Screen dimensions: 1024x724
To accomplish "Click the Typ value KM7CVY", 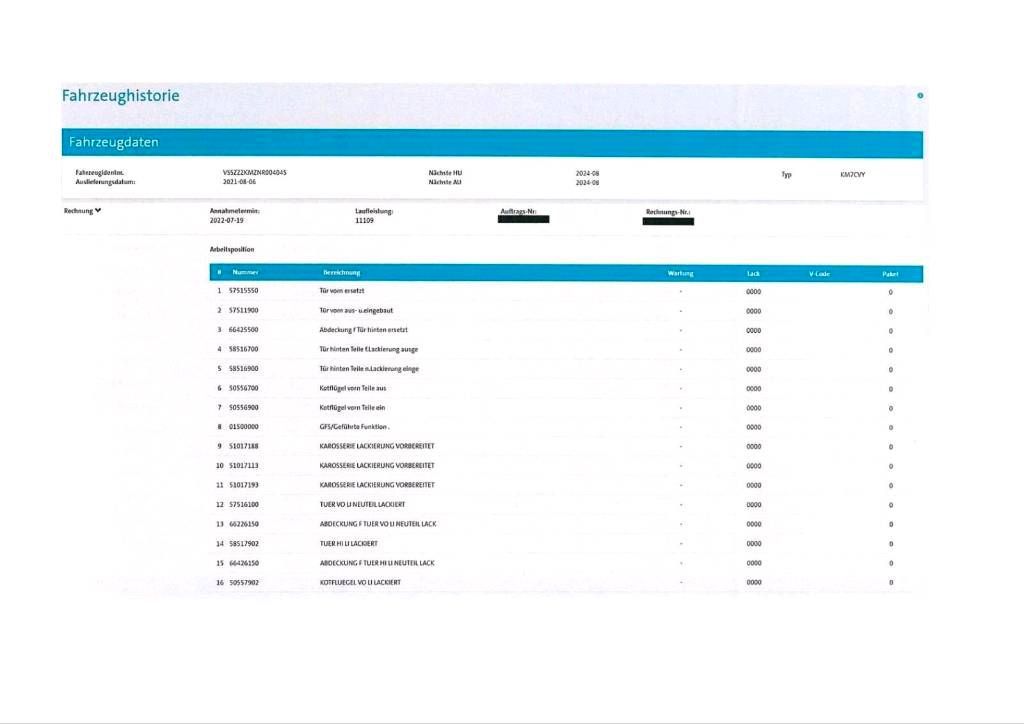I will tap(852, 174).
